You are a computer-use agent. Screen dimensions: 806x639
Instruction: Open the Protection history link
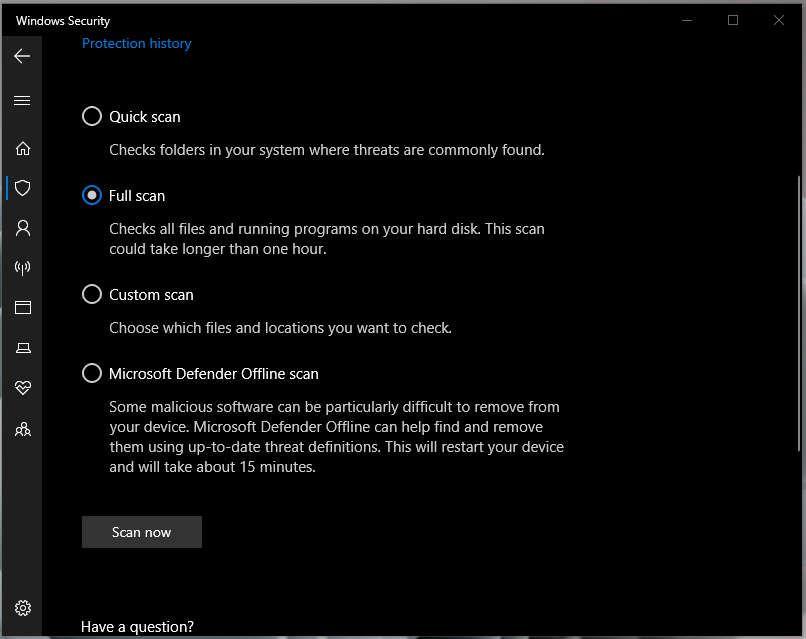click(x=136, y=43)
